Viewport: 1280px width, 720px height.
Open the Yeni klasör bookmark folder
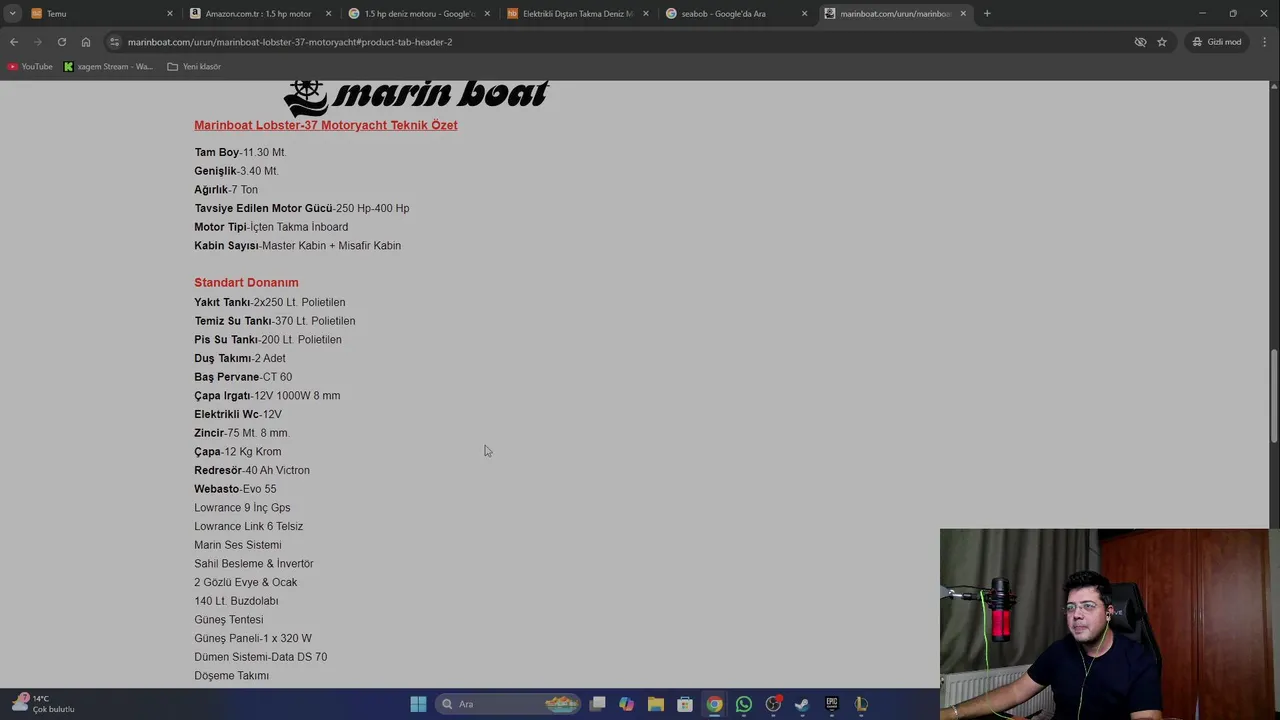tap(194, 67)
